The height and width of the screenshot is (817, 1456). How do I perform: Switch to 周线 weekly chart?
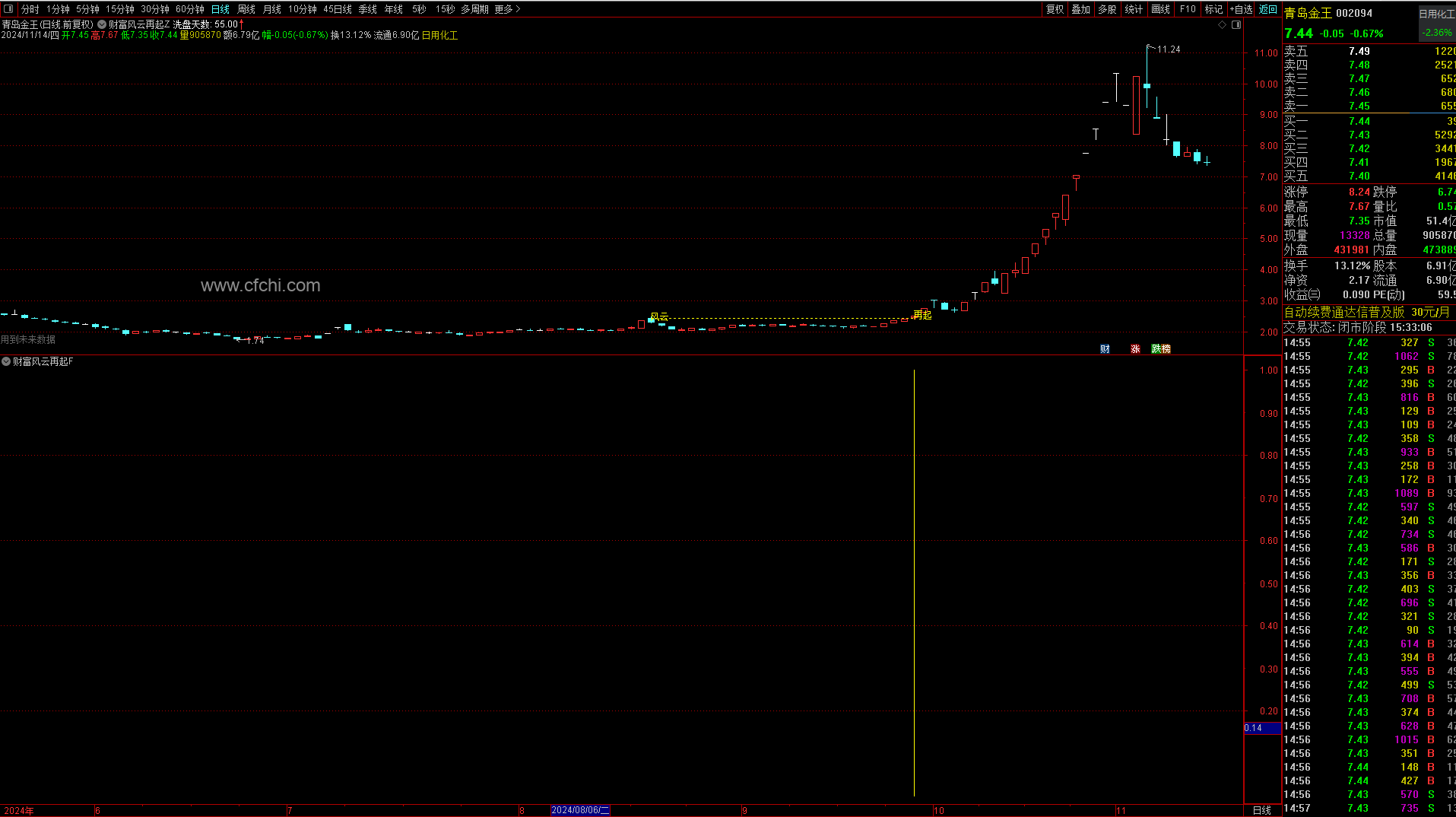(246, 9)
